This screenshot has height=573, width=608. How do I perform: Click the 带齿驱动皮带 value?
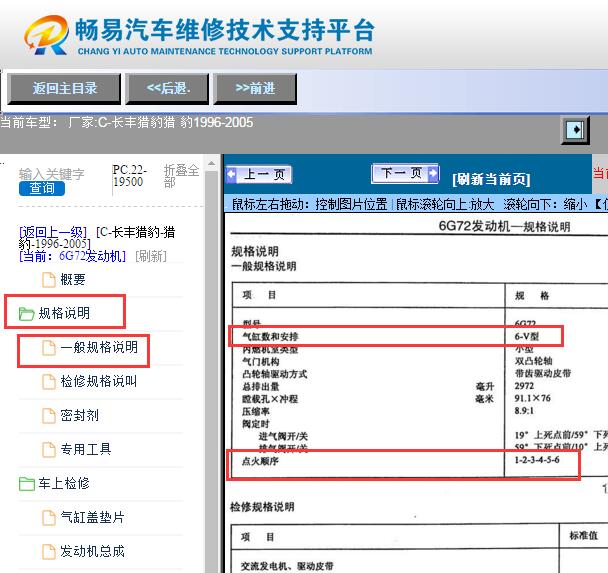point(543,373)
